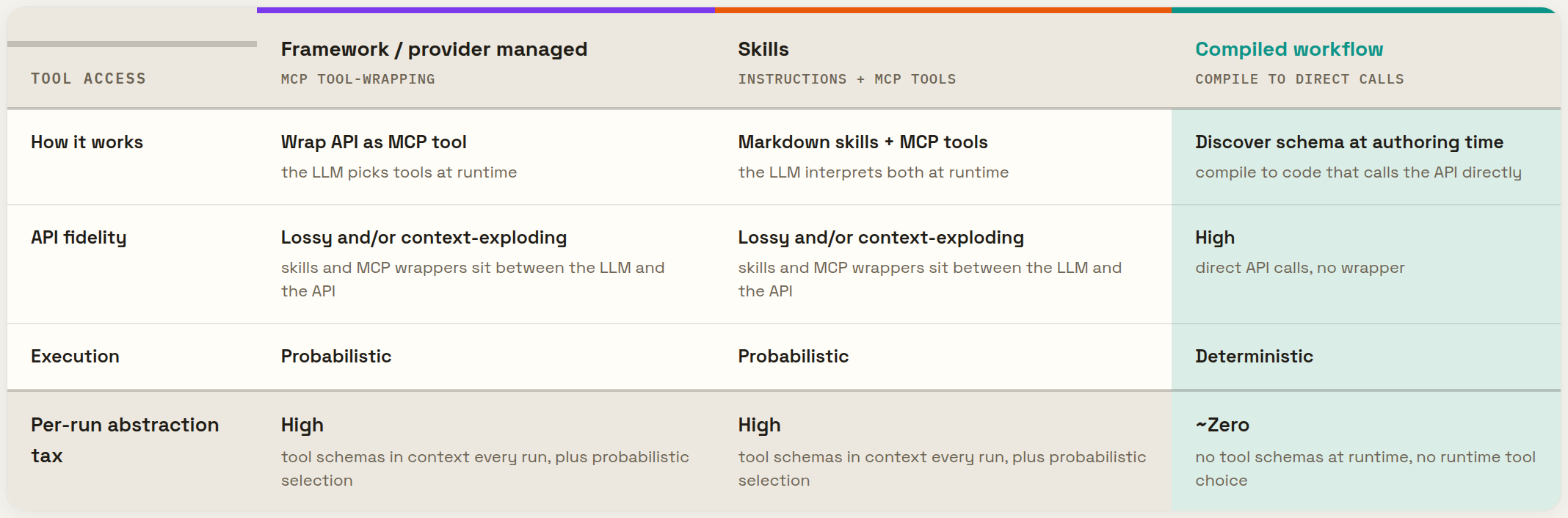Viewport: 1568px width, 518px height.
Task: Click the Deterministic cell in Execution row
Action: click(1254, 356)
